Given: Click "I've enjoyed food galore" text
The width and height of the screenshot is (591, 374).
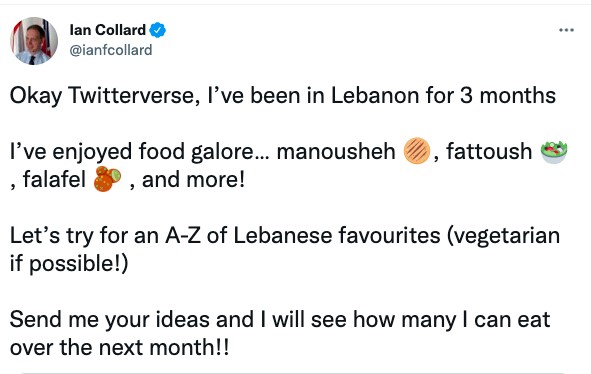Looking at the screenshot, I should coord(140,152).
